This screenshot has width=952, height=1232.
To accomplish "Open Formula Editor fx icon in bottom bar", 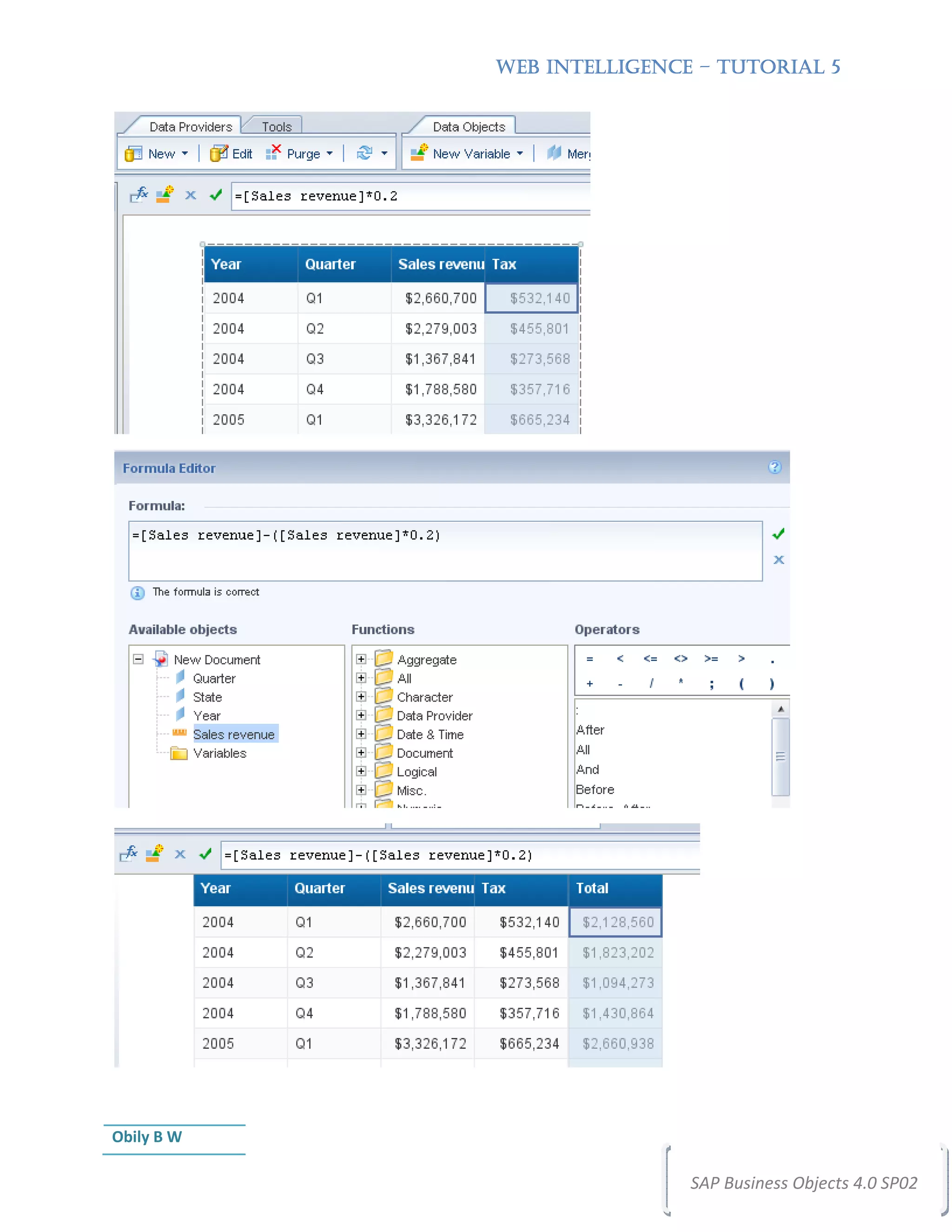I will click(x=129, y=854).
